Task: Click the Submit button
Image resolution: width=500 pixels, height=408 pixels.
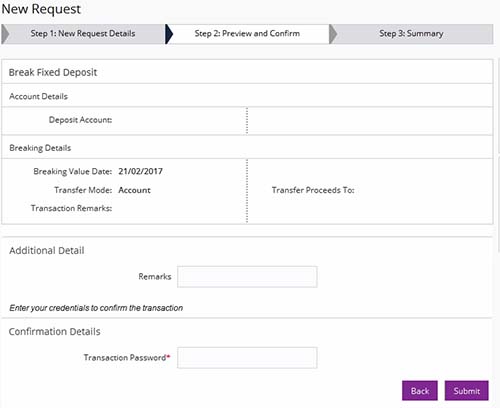Action: pyautogui.click(x=466, y=390)
